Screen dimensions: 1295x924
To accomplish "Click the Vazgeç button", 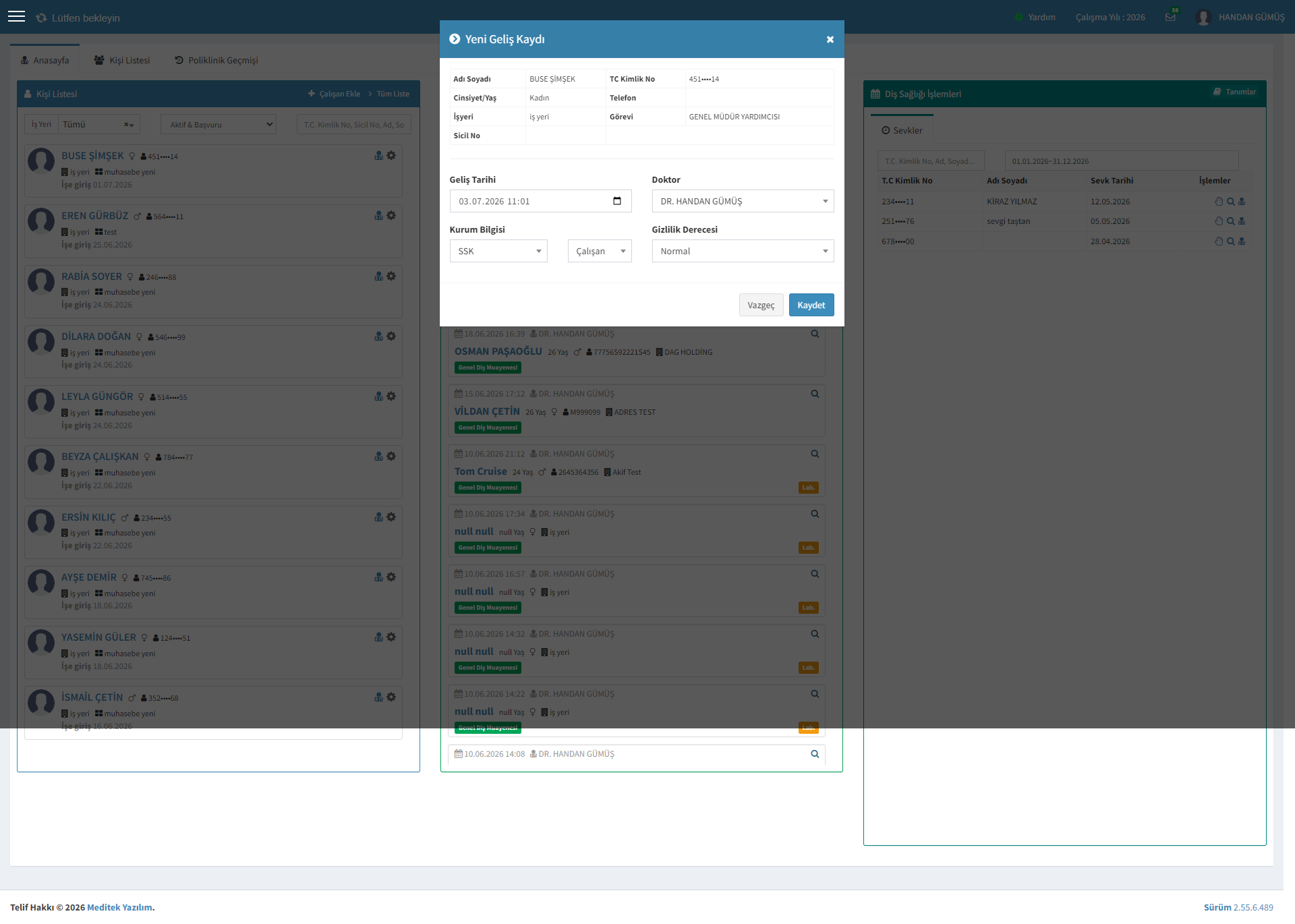I will coord(761,305).
